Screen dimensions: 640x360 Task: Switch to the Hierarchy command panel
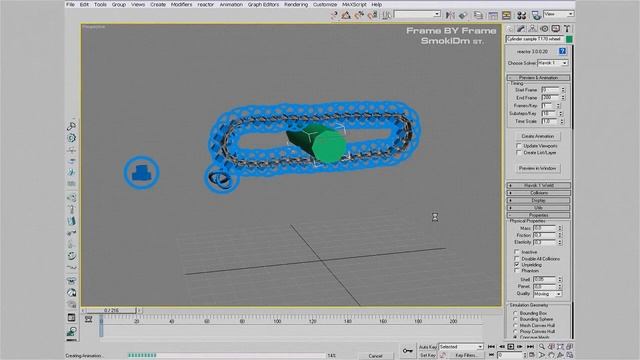pos(533,29)
